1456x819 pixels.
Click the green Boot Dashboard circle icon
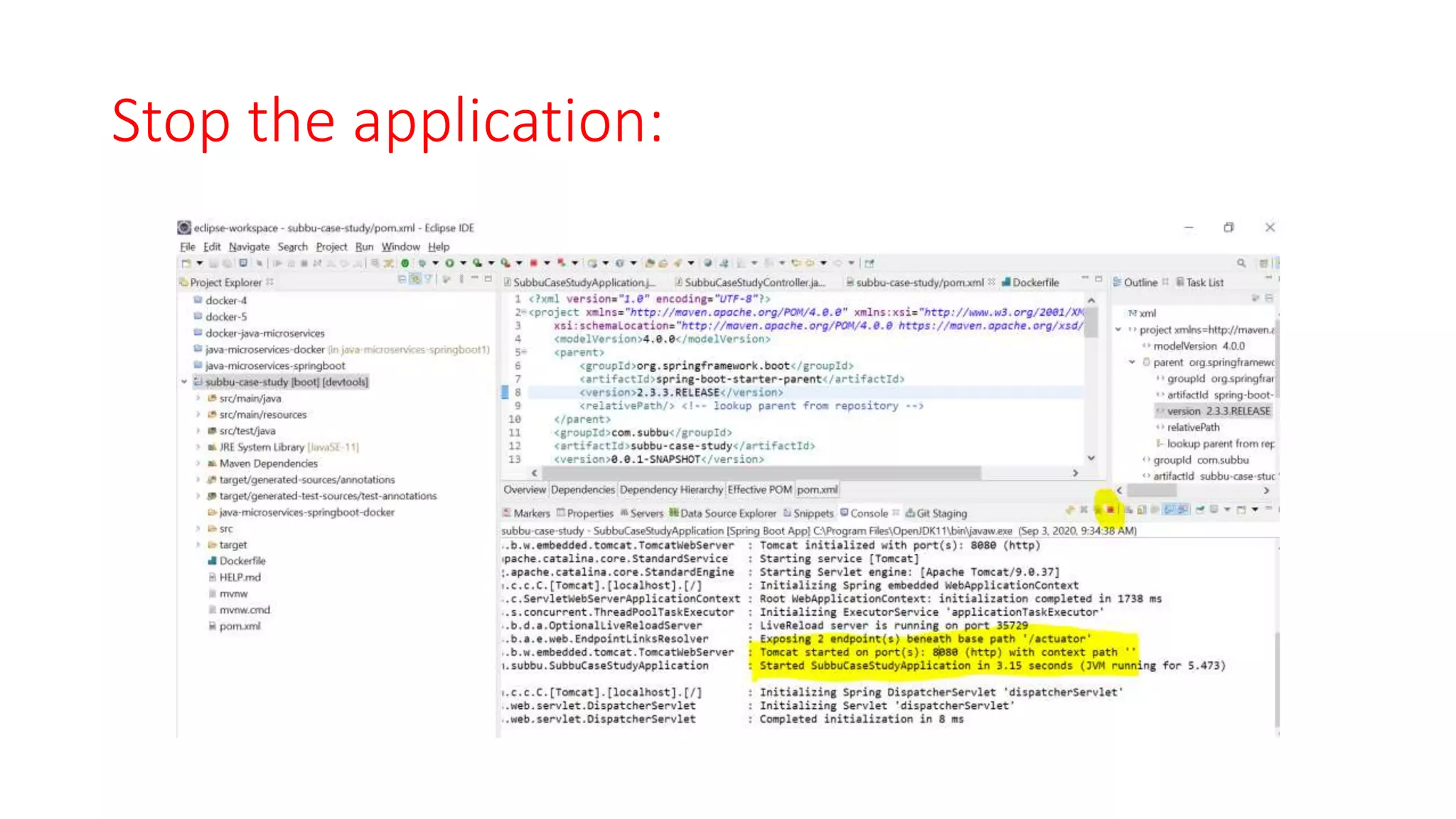pos(405,263)
